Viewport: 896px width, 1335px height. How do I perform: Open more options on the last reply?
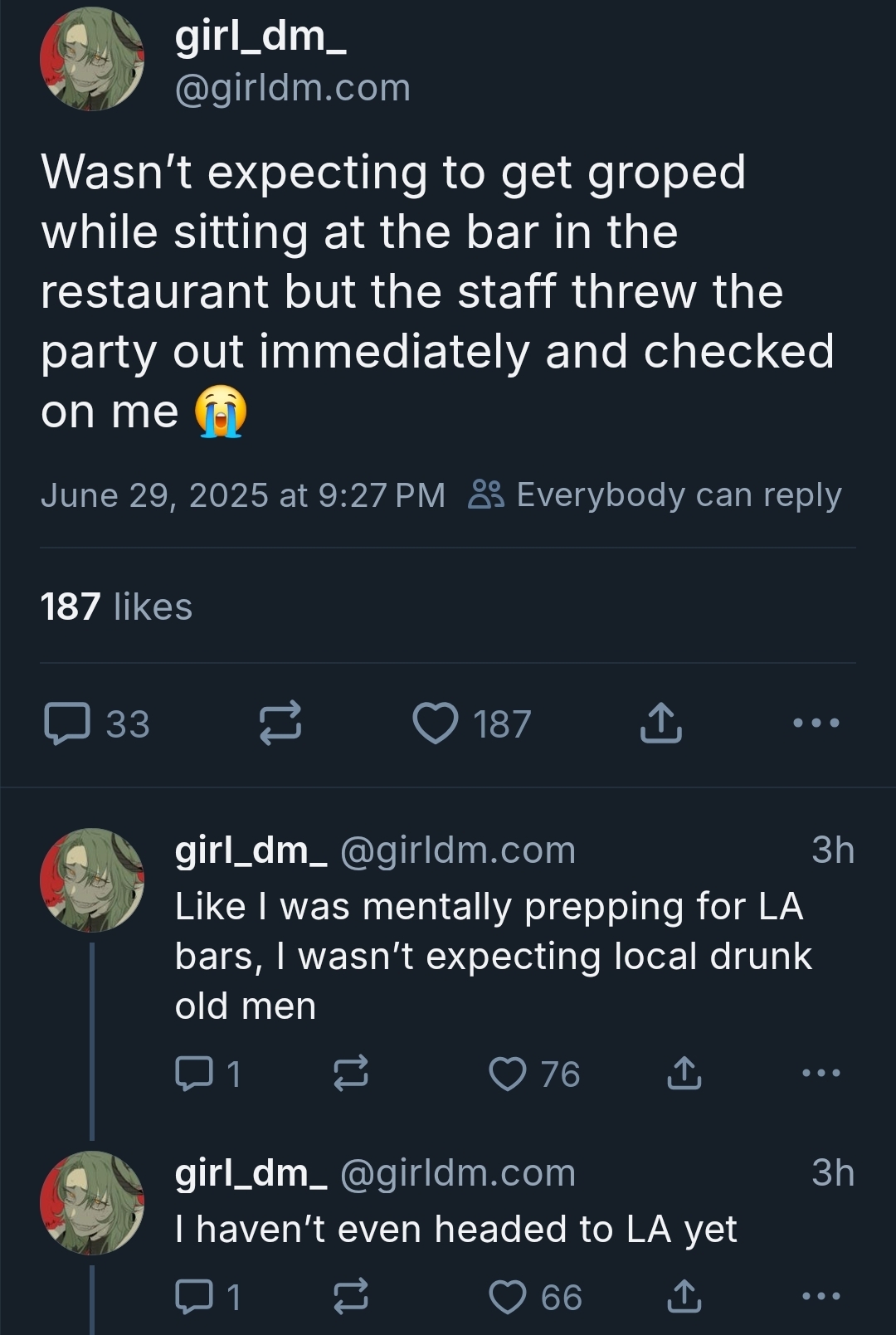821,1296
